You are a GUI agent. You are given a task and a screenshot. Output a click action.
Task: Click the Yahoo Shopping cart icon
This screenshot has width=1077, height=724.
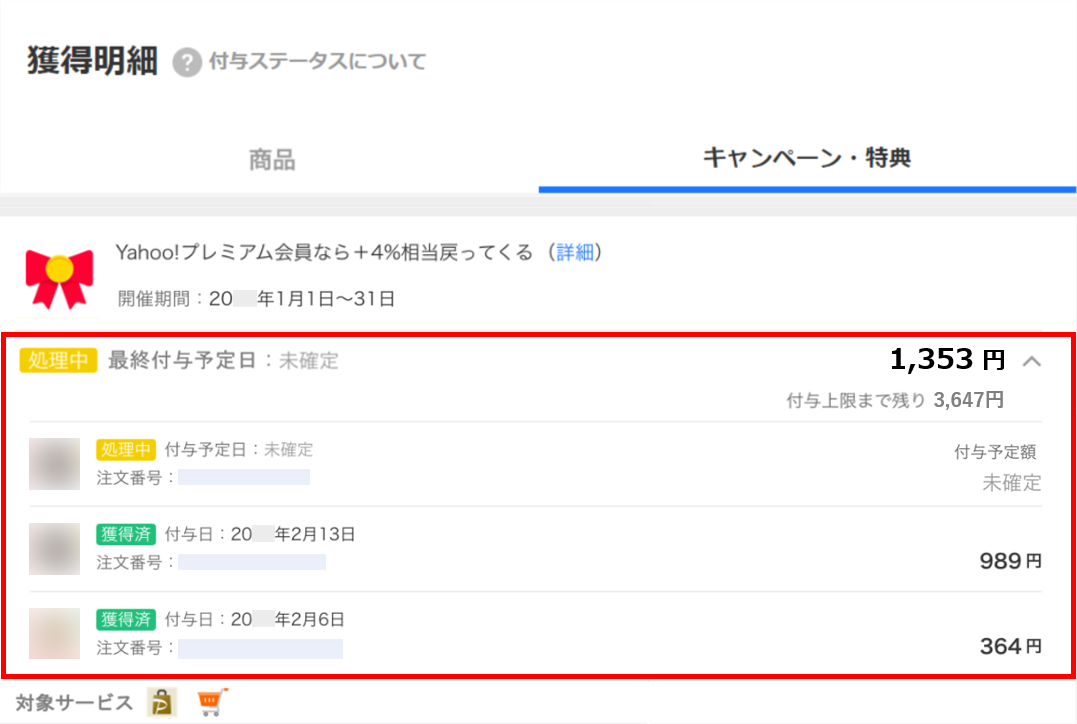212,702
